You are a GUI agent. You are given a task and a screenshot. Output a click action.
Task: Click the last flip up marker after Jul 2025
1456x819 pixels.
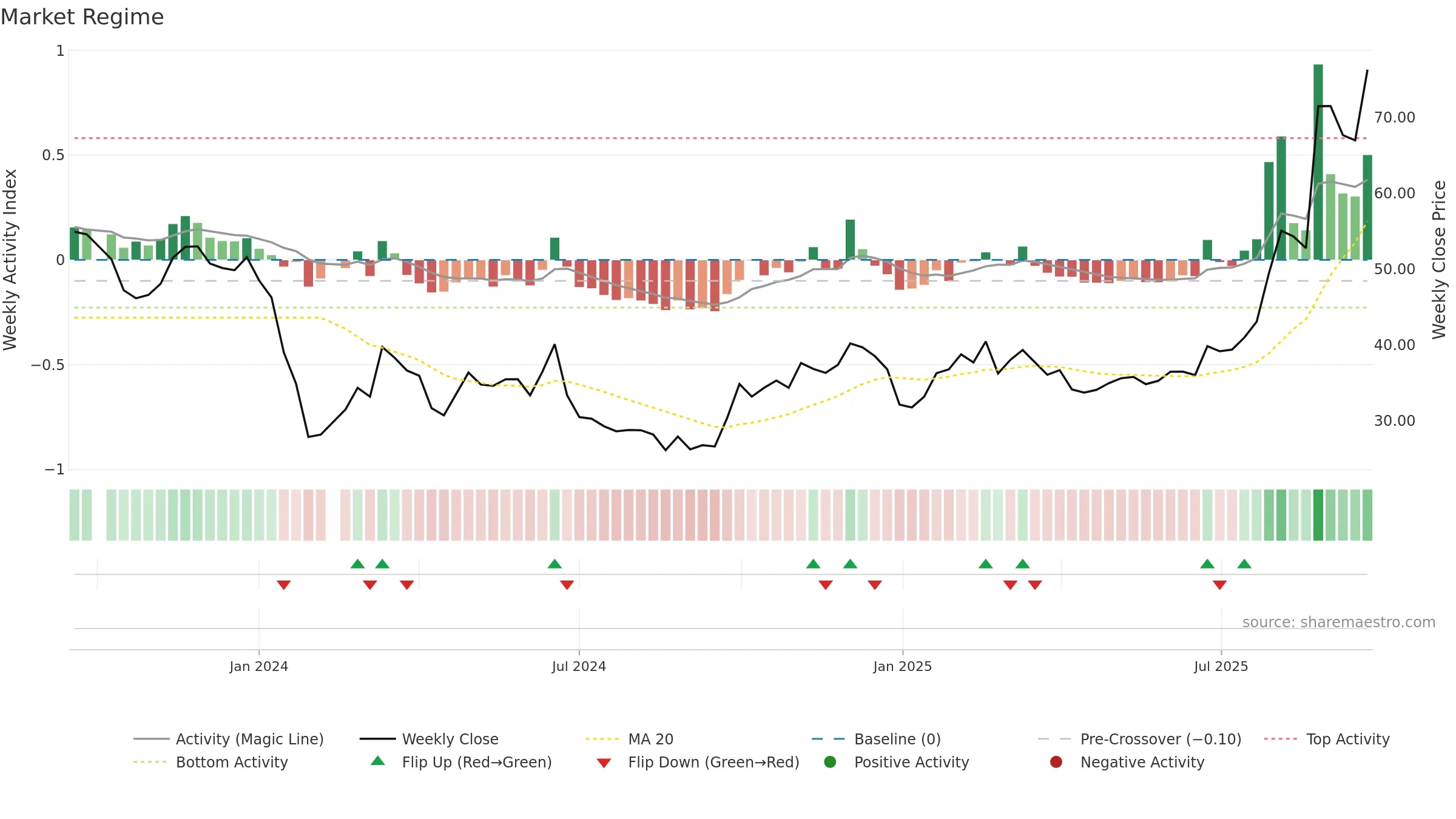pyautogui.click(x=1244, y=564)
